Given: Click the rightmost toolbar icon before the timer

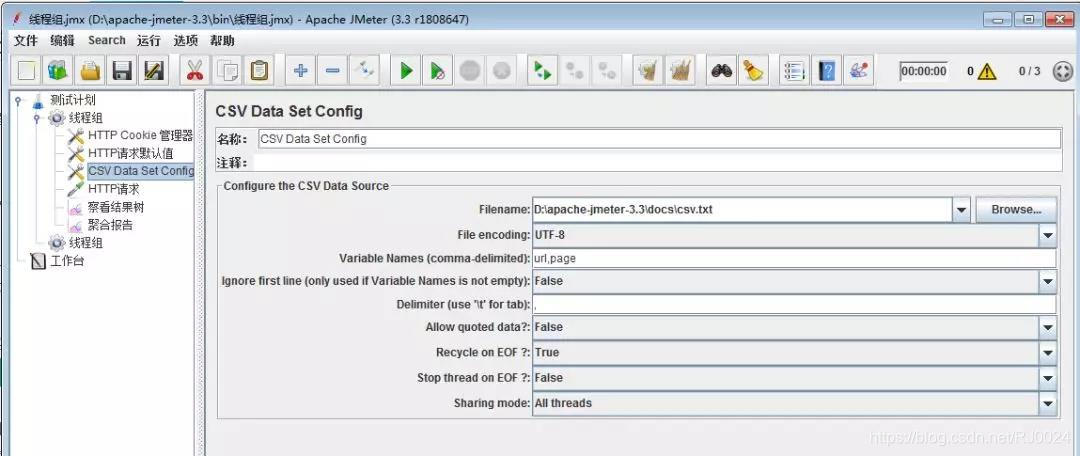Looking at the screenshot, I should 858,71.
